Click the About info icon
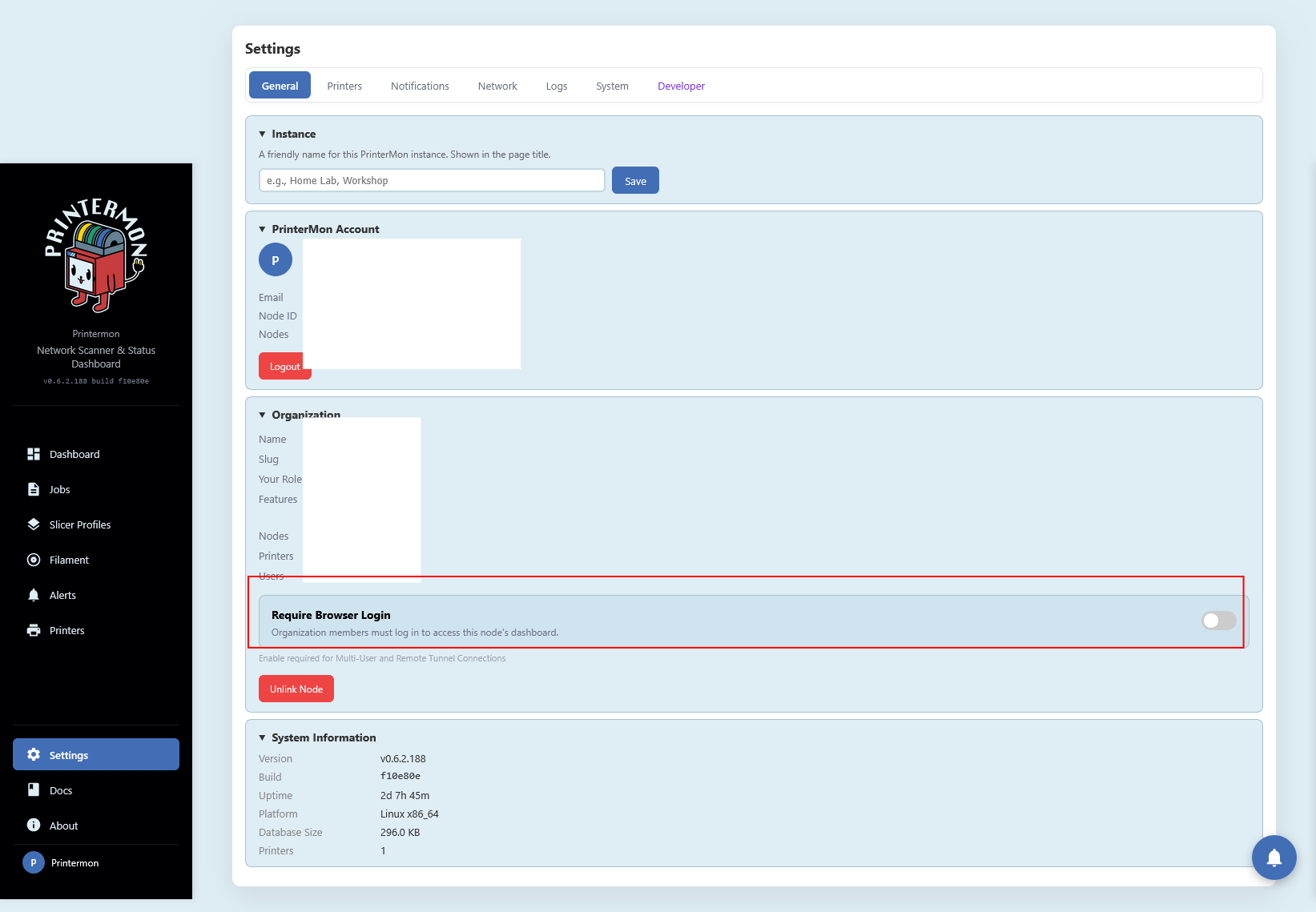This screenshot has width=1316, height=912. (x=34, y=826)
